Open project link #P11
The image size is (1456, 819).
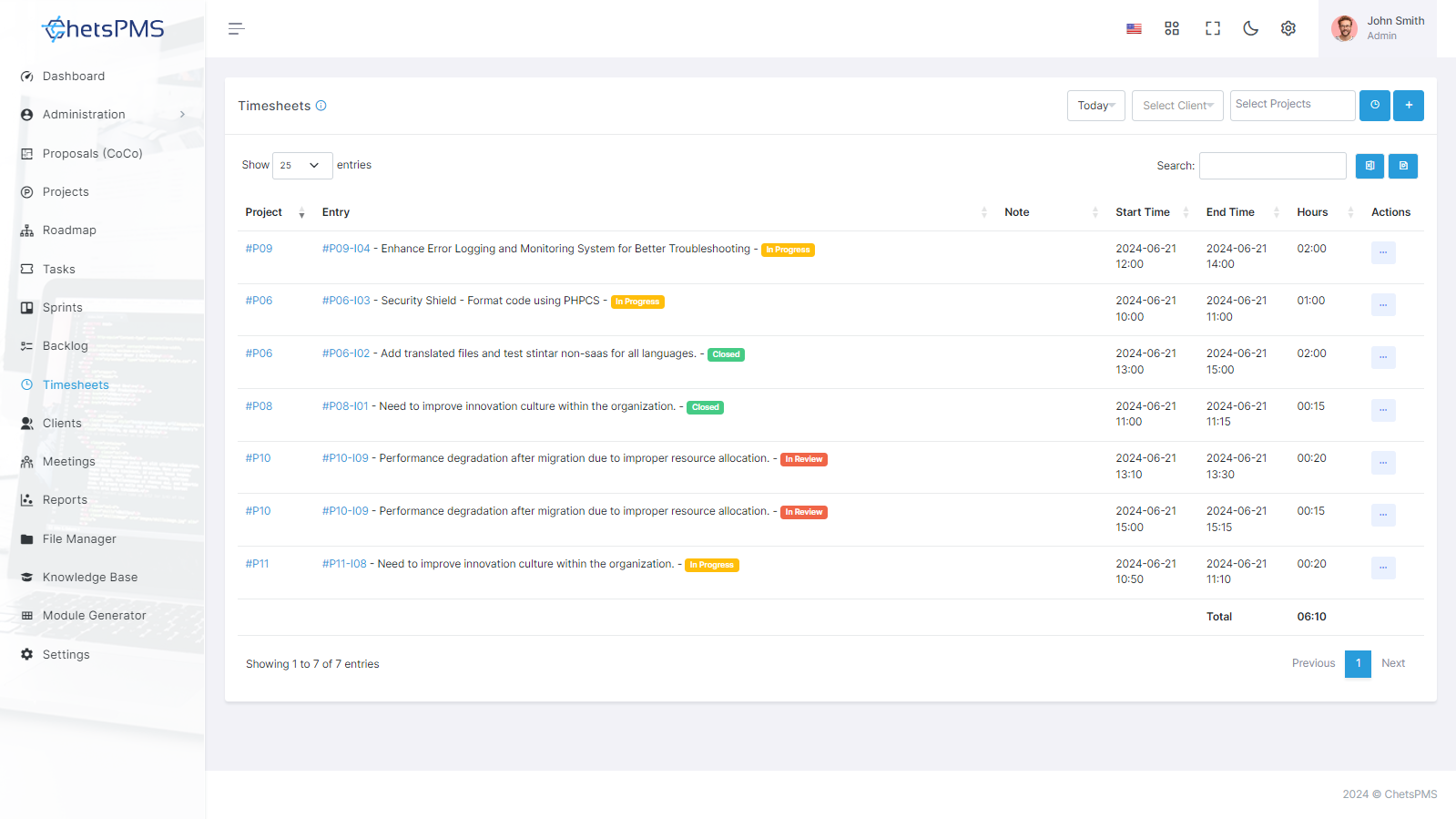coord(257,564)
